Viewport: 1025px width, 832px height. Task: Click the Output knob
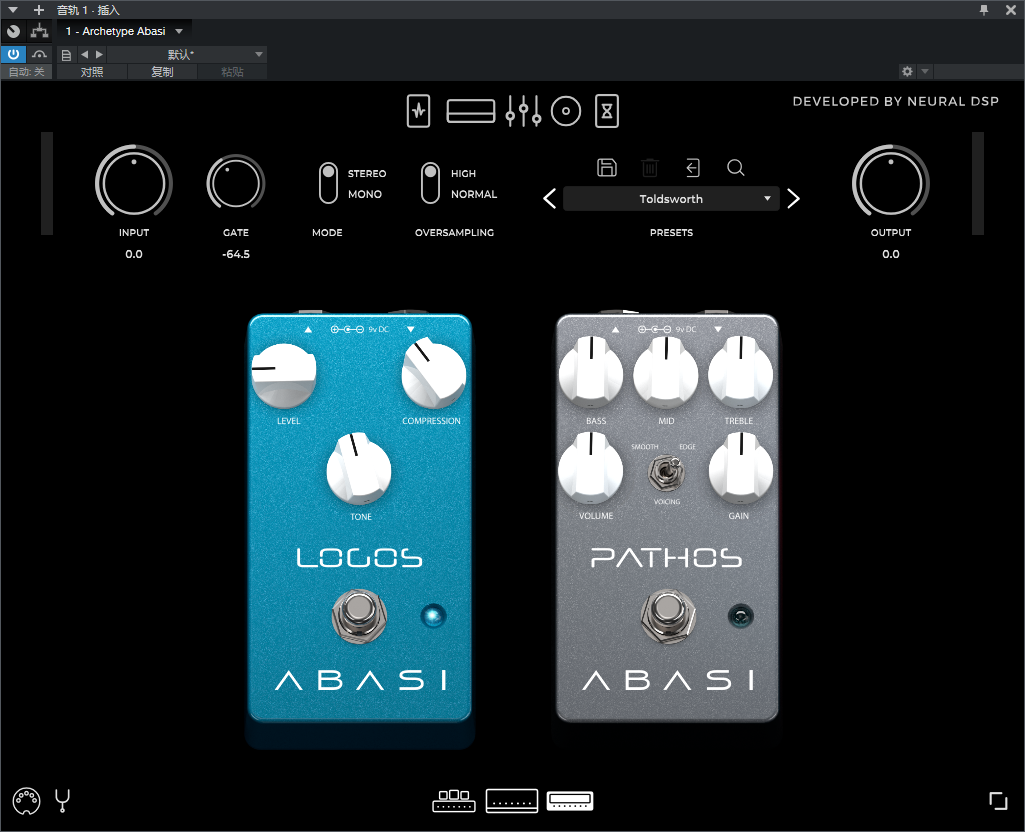(891, 183)
